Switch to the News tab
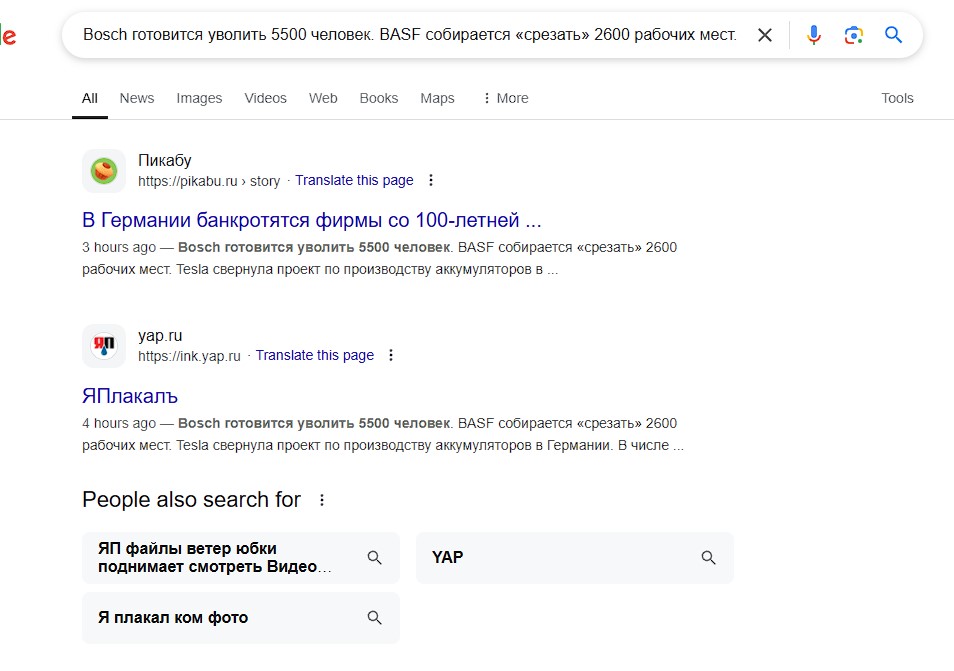 coord(137,99)
